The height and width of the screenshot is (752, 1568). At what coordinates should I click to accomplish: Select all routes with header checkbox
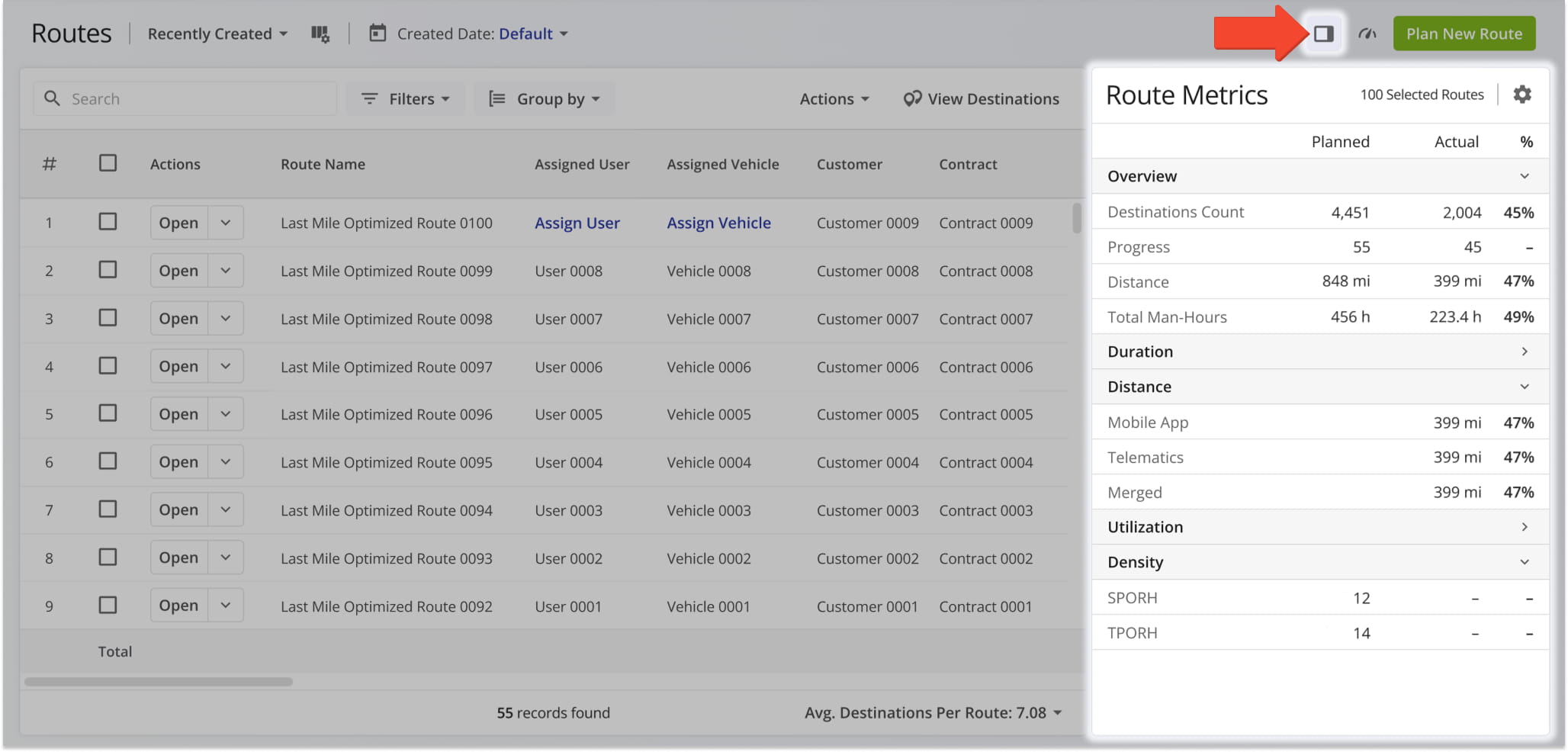pos(108,163)
